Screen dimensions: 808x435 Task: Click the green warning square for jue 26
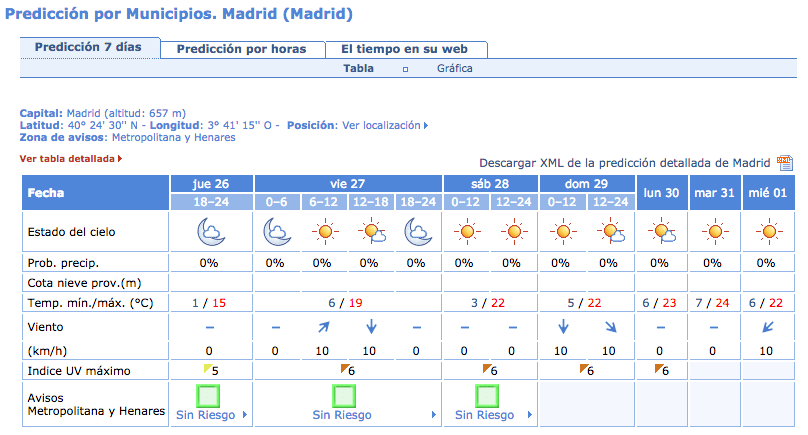coord(208,396)
